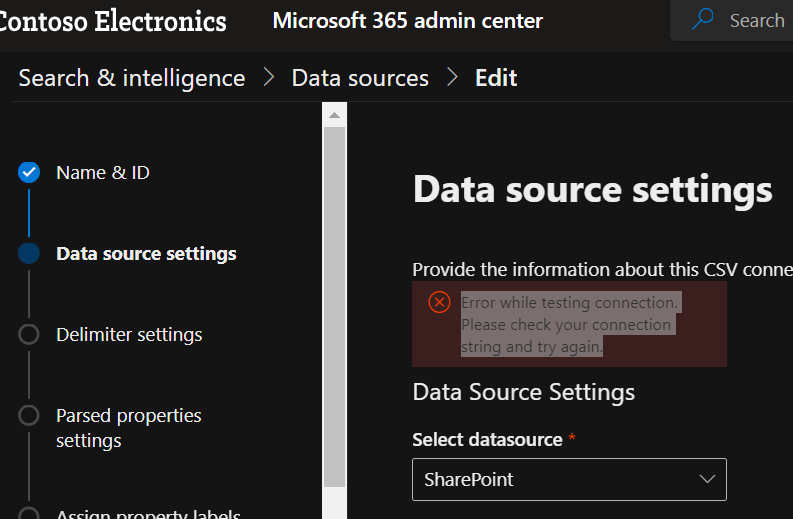793x519 pixels.
Task: Click the red error icon in the alert
Action: [x=439, y=302]
